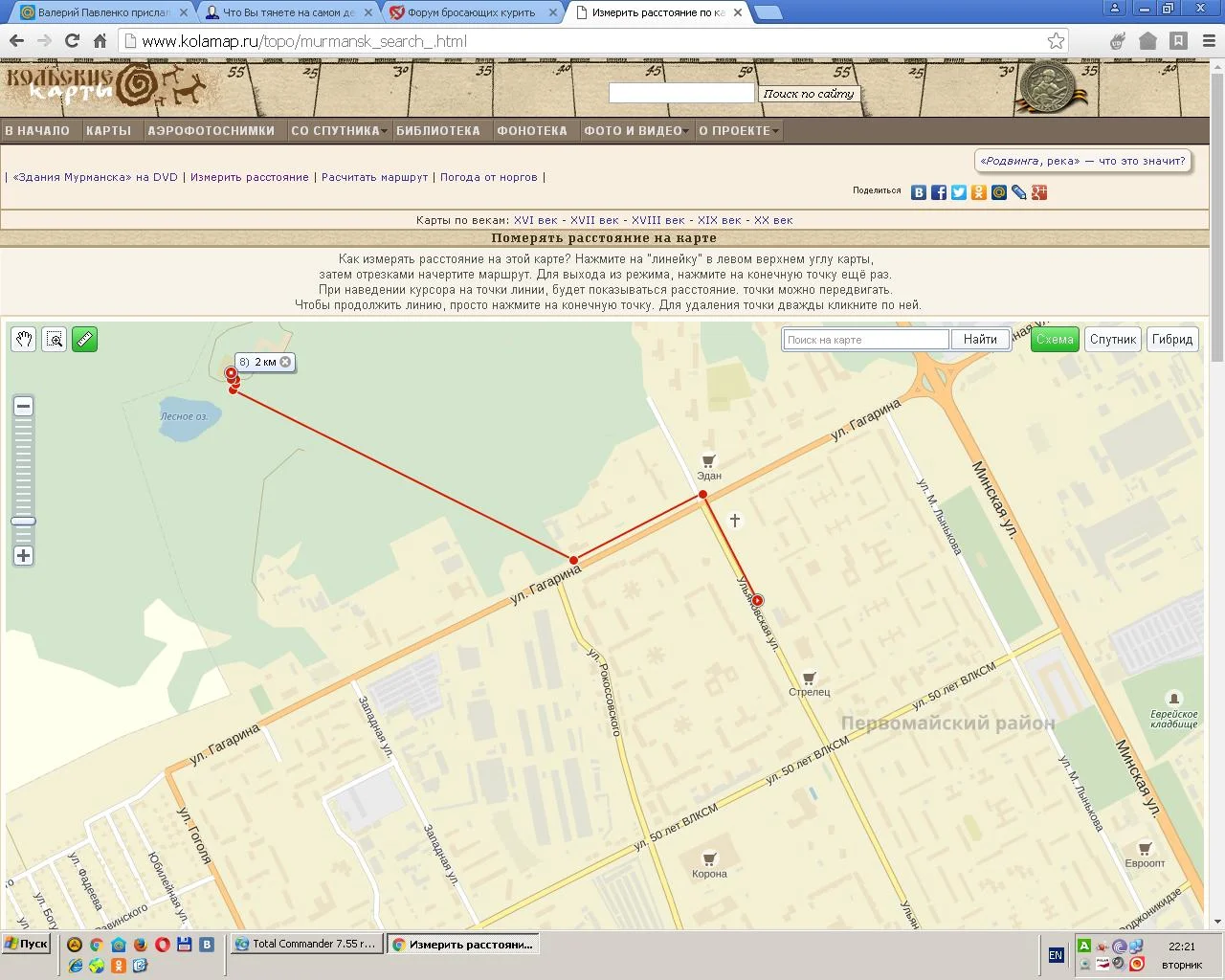Expand the О ПРОЕКТЕ menu
1225x980 pixels.
(738, 131)
